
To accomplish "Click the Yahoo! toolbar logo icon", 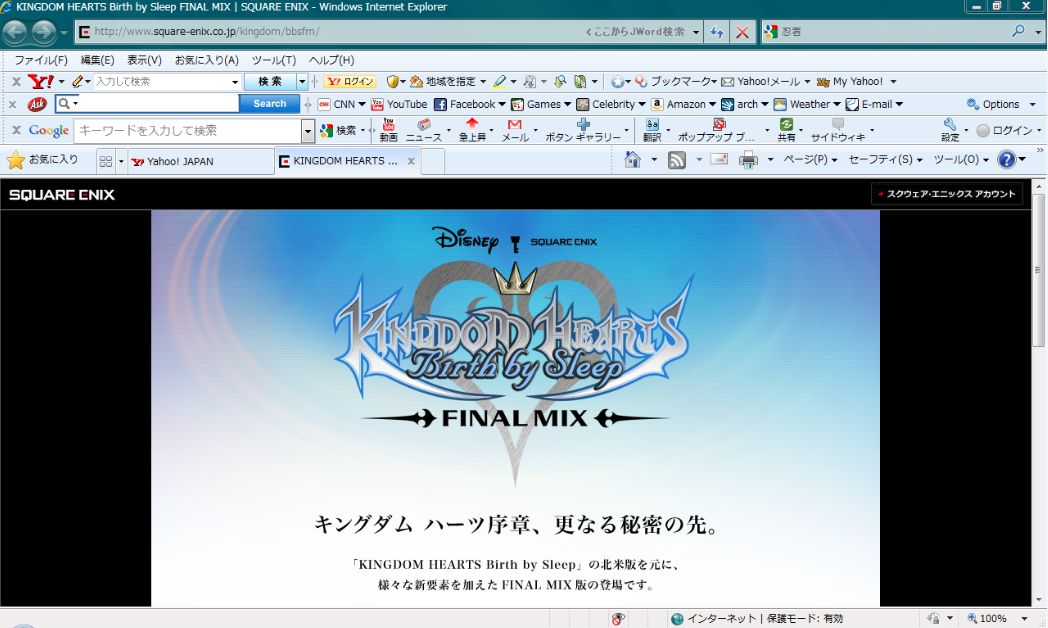I will pyautogui.click(x=41, y=82).
